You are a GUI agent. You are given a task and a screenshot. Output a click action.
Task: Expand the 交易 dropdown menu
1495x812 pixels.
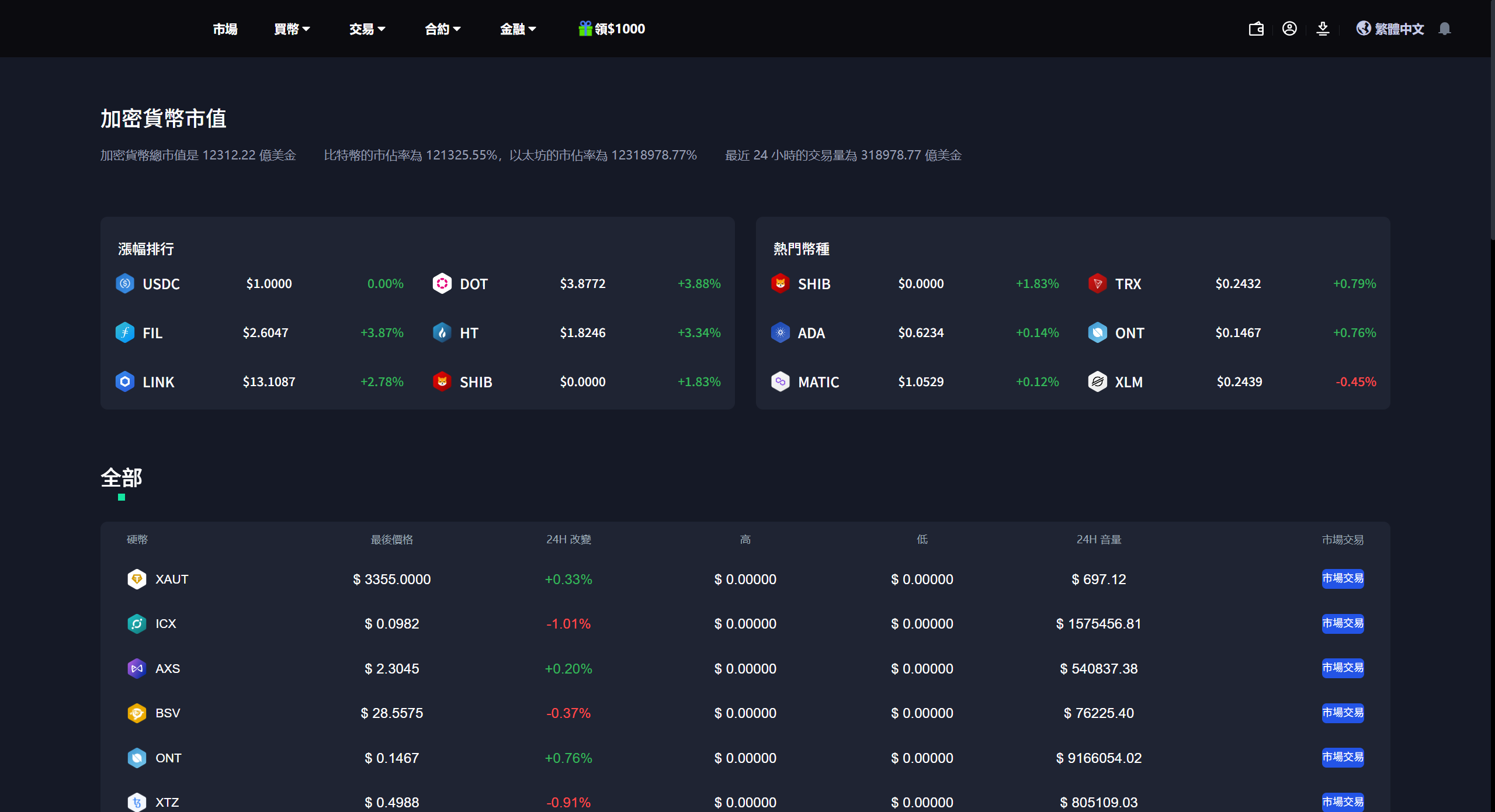coord(367,29)
